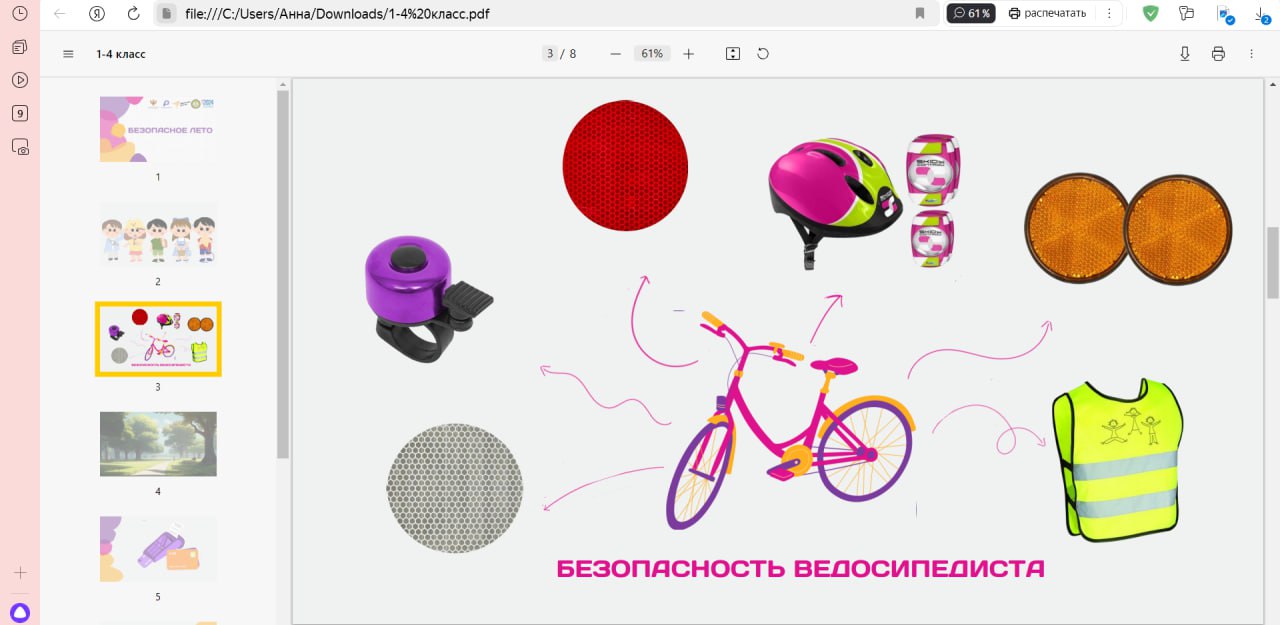Zoom out PDF with minus button

click(x=615, y=54)
